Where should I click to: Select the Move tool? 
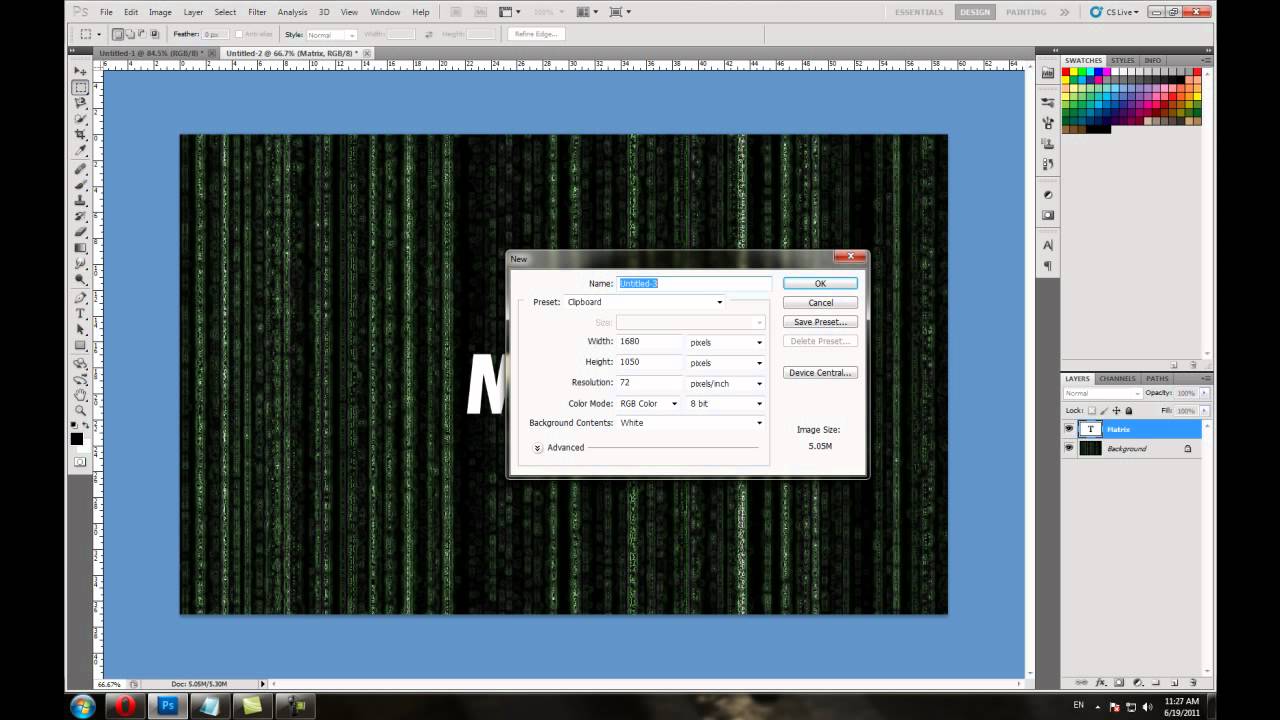coord(80,72)
